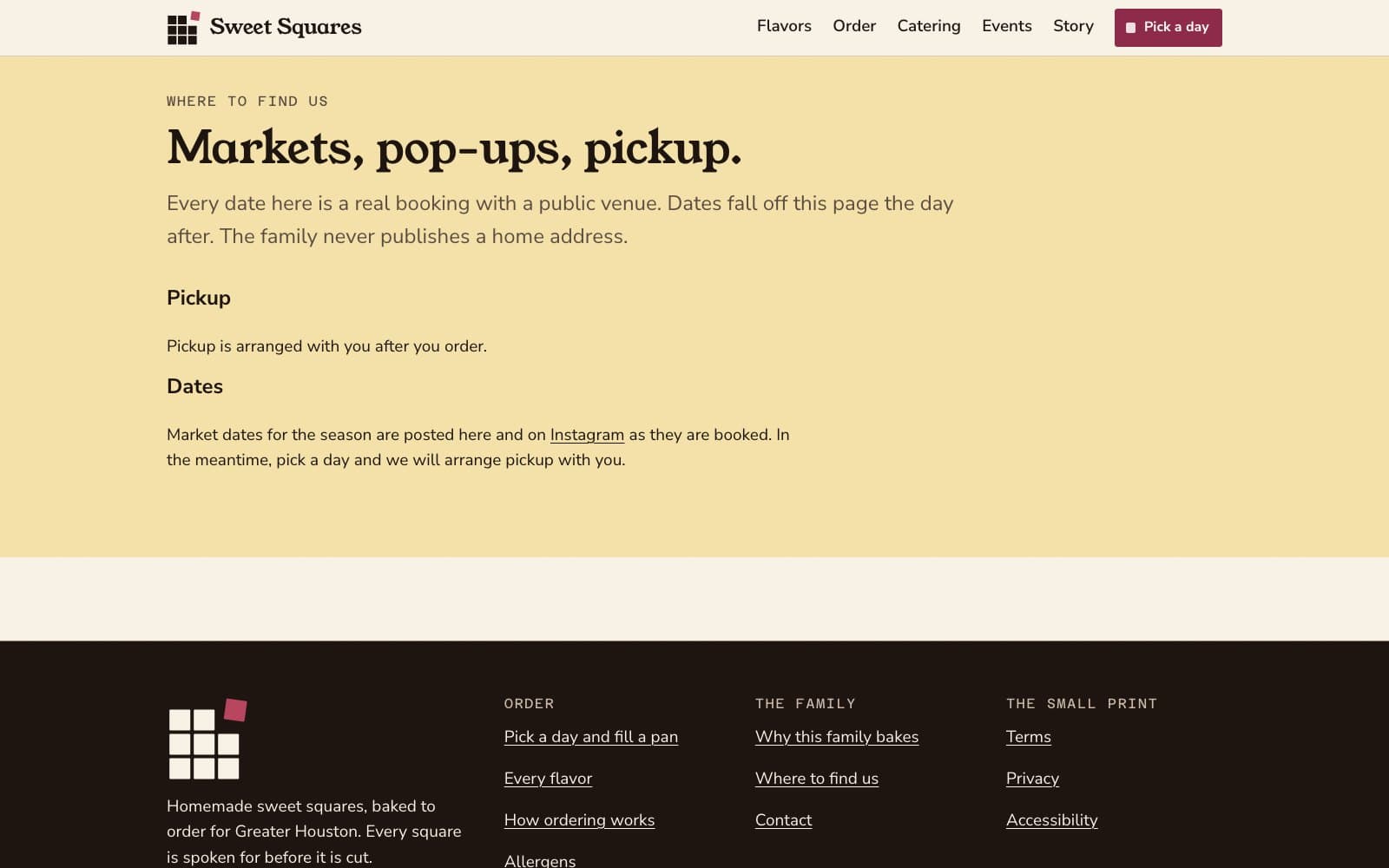The image size is (1389, 868).
Task: Click footer blurb "Homemade sweet squares, baked to"
Action: (314, 832)
